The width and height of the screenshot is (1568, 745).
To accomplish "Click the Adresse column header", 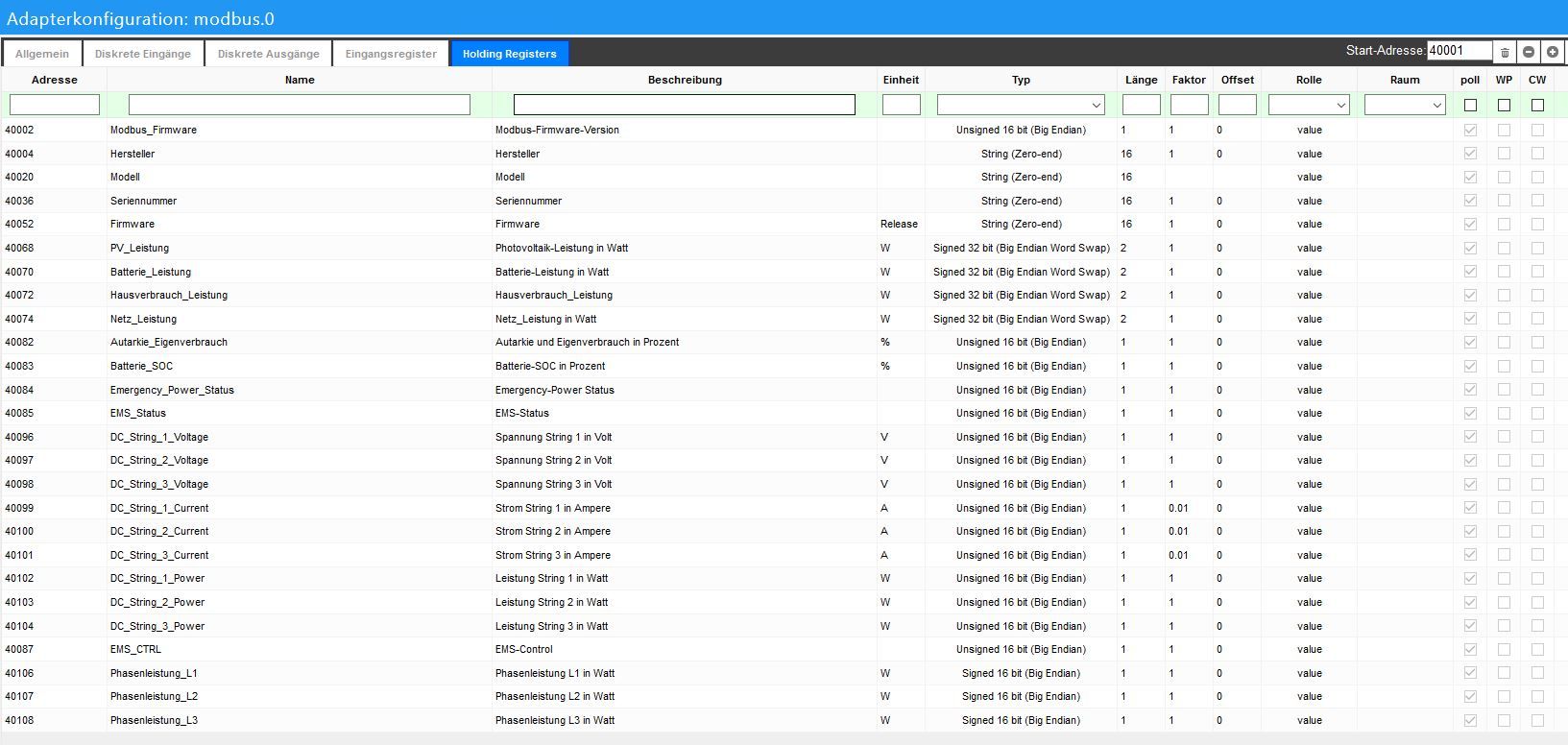I will point(55,80).
